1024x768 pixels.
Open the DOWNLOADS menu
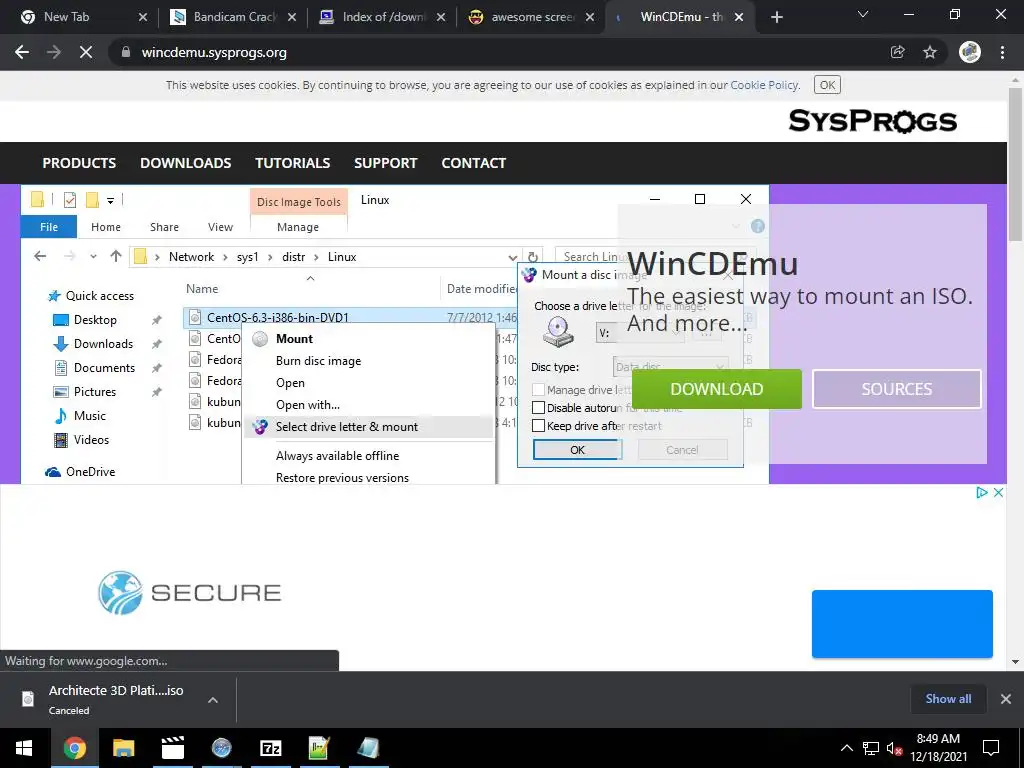[185, 163]
